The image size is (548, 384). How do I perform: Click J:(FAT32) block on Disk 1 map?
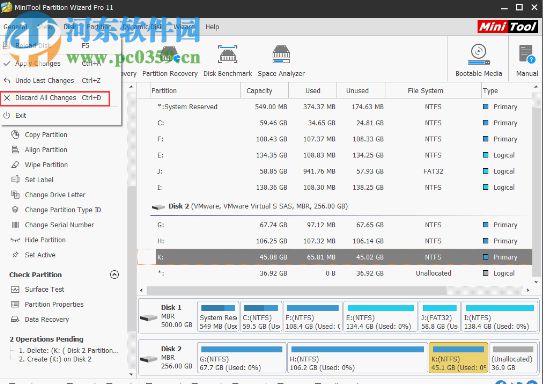pyautogui.click(x=439, y=317)
